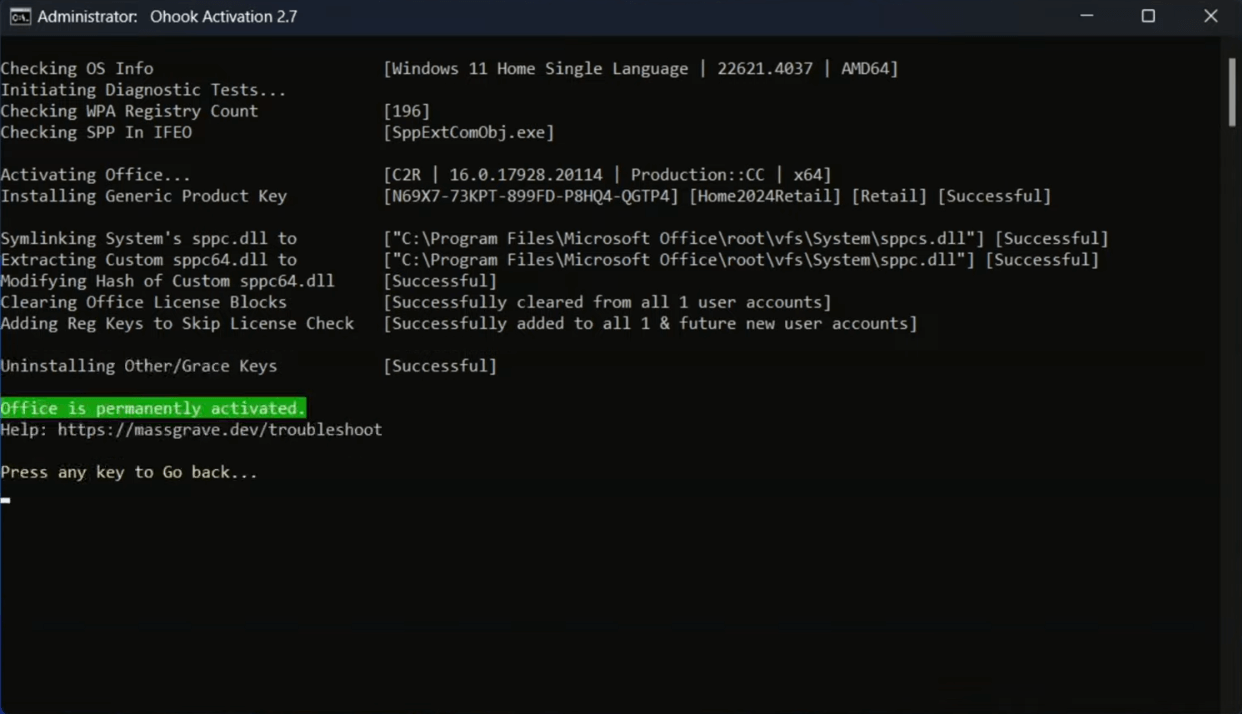Click the blinking cursor at the bottom
Image resolution: width=1242 pixels, height=714 pixels.
click(5, 500)
